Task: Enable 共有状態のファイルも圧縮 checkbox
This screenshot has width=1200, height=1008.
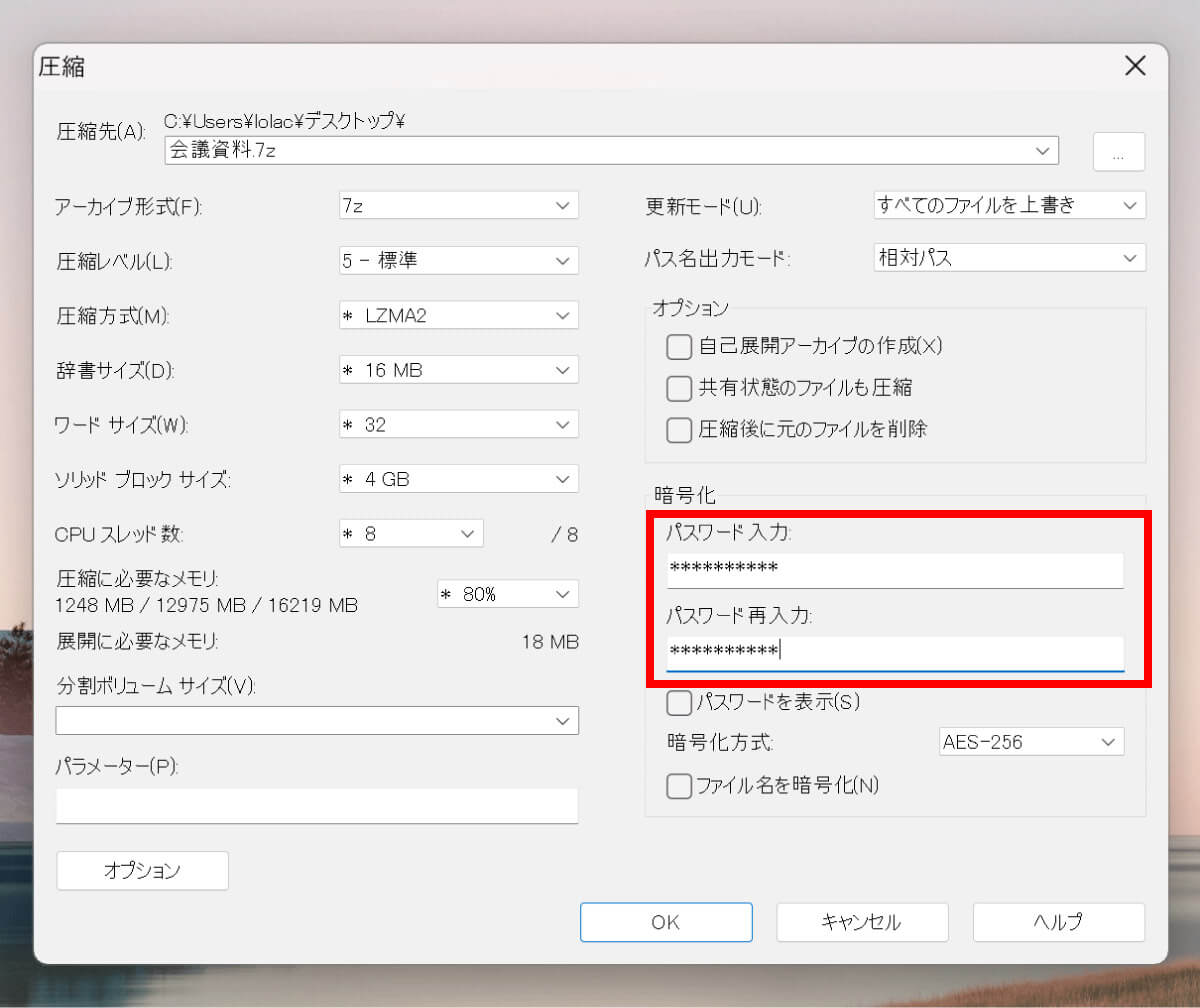Action: (x=679, y=388)
